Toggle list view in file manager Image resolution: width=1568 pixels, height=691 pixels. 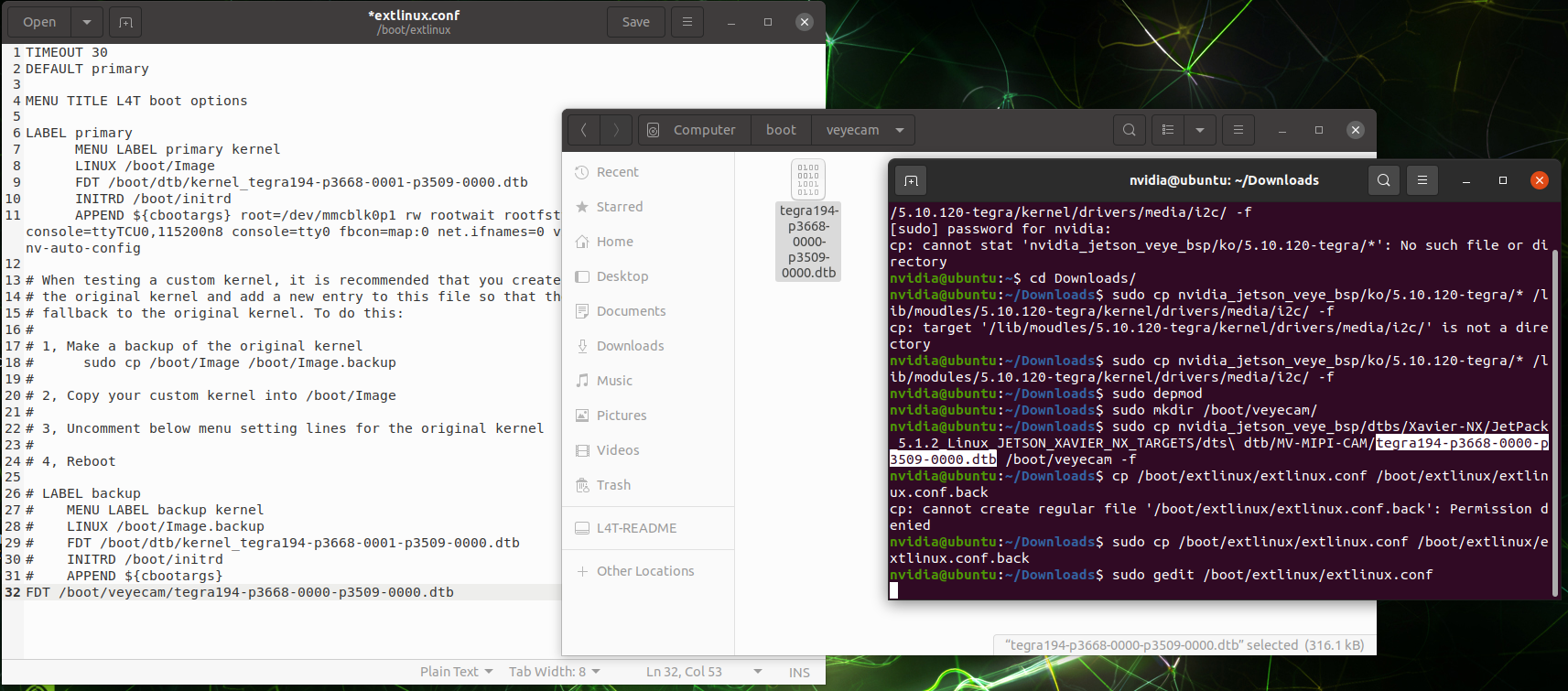click(1168, 130)
